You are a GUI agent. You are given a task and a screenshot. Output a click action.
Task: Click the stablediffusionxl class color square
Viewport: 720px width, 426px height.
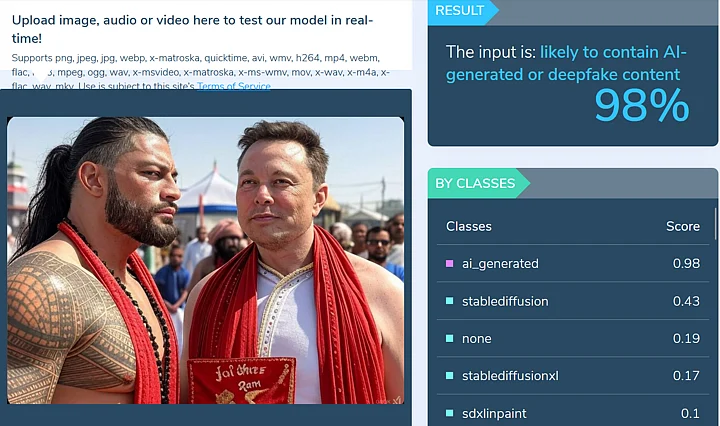click(x=450, y=376)
